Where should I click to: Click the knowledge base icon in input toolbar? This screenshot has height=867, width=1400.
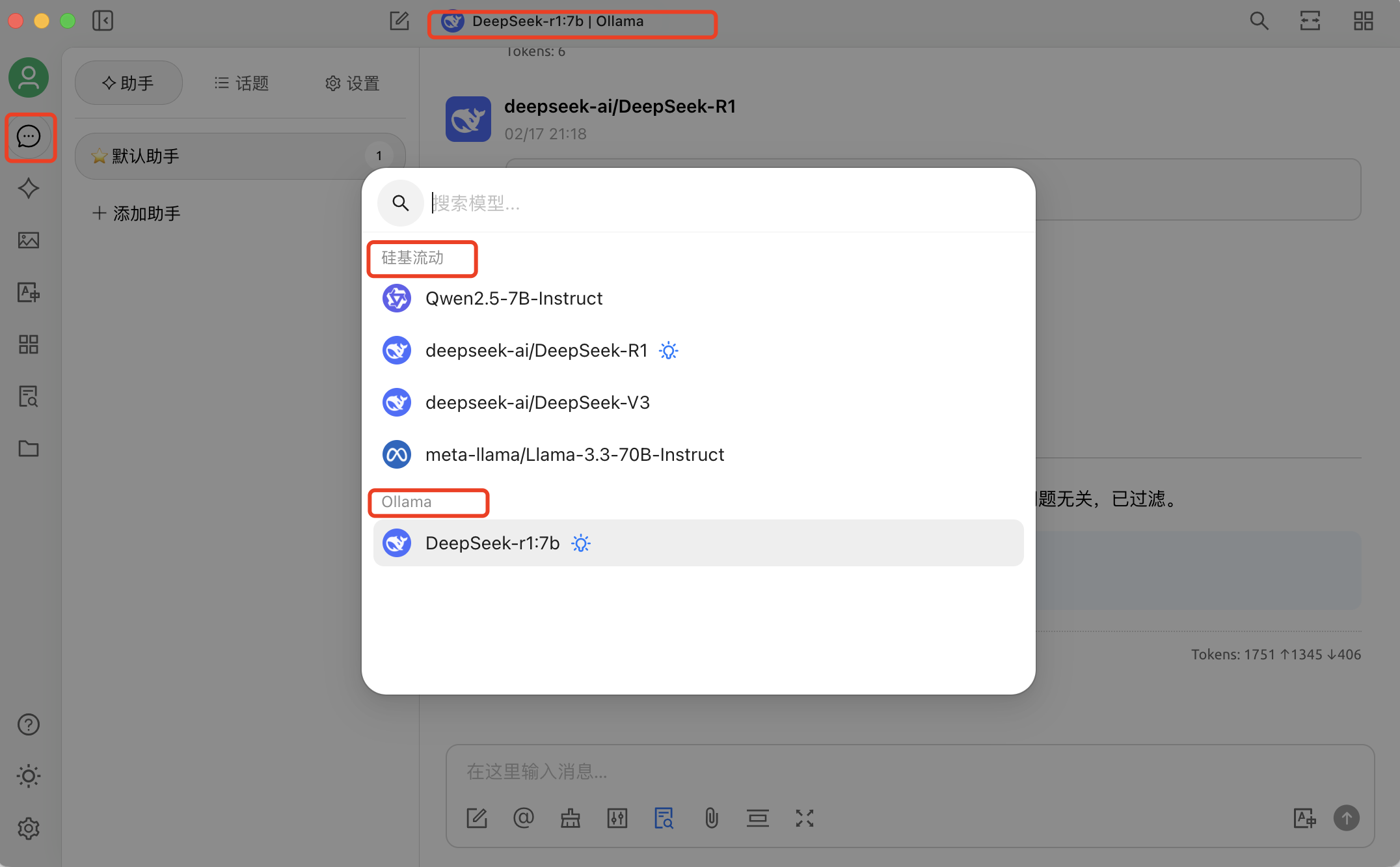pyautogui.click(x=664, y=818)
